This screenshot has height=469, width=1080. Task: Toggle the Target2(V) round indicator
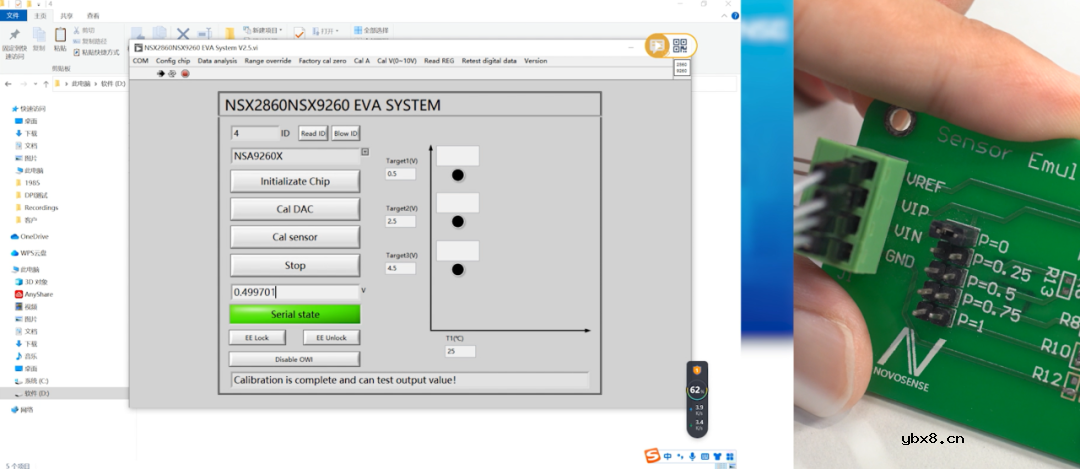(x=458, y=221)
